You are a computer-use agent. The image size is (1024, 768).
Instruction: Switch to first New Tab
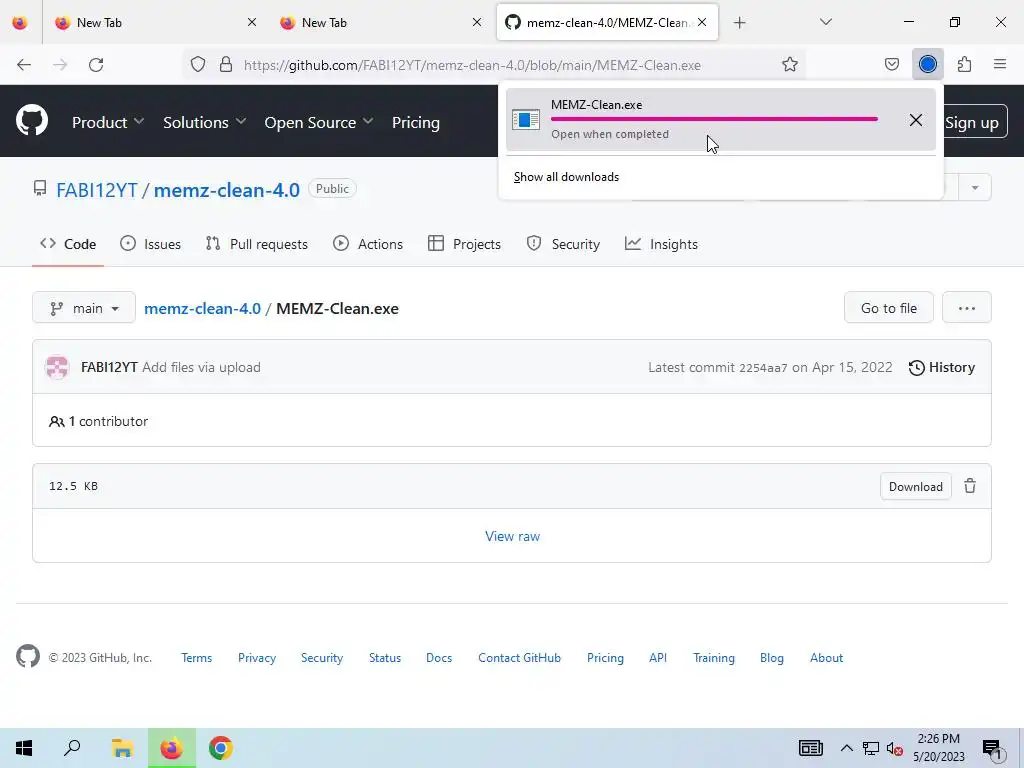coord(155,23)
